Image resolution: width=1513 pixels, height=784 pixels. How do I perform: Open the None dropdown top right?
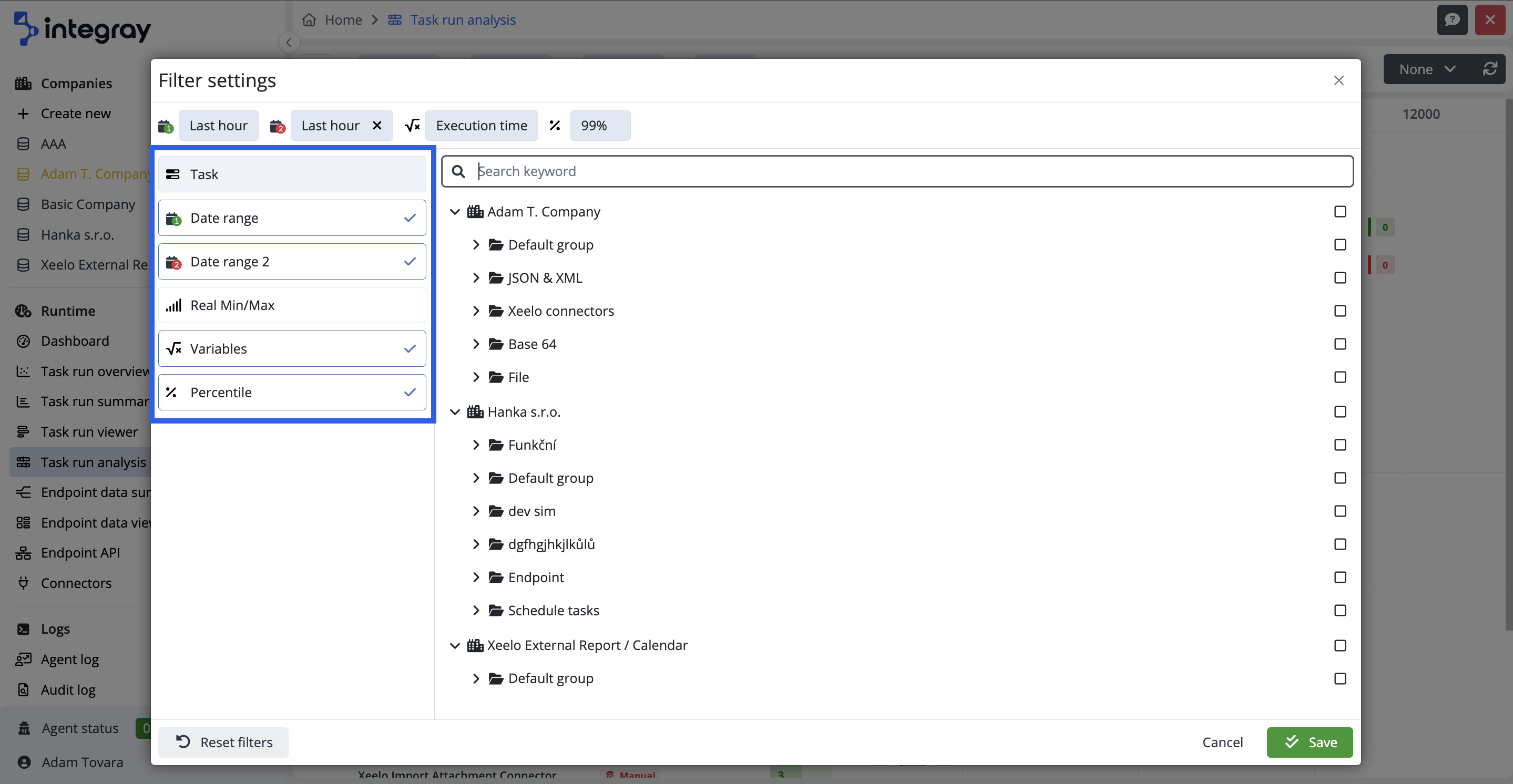pos(1427,69)
